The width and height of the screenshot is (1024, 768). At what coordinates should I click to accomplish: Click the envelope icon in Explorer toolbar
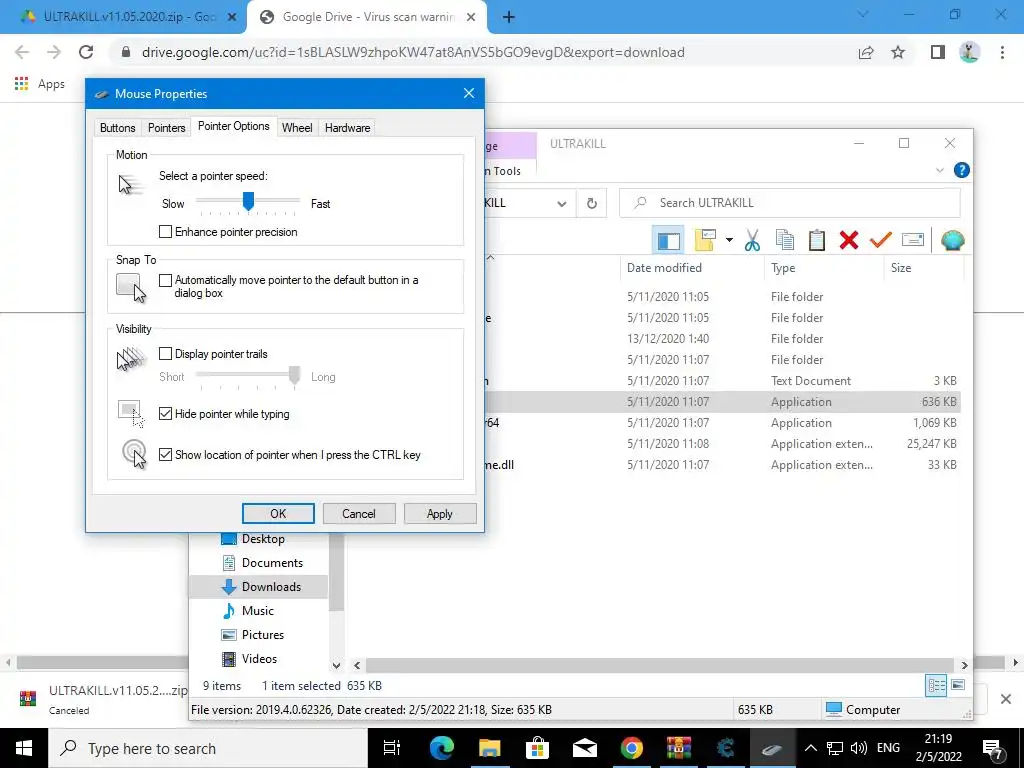coord(912,240)
